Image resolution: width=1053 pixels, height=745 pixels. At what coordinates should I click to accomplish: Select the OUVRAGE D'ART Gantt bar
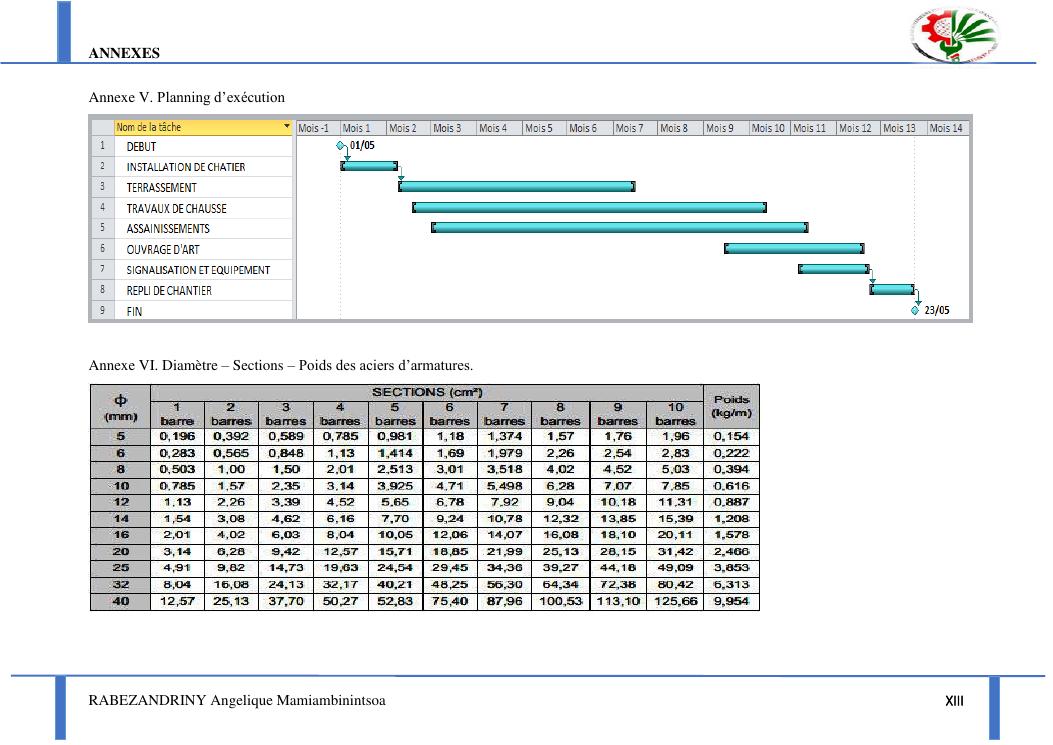(x=794, y=249)
